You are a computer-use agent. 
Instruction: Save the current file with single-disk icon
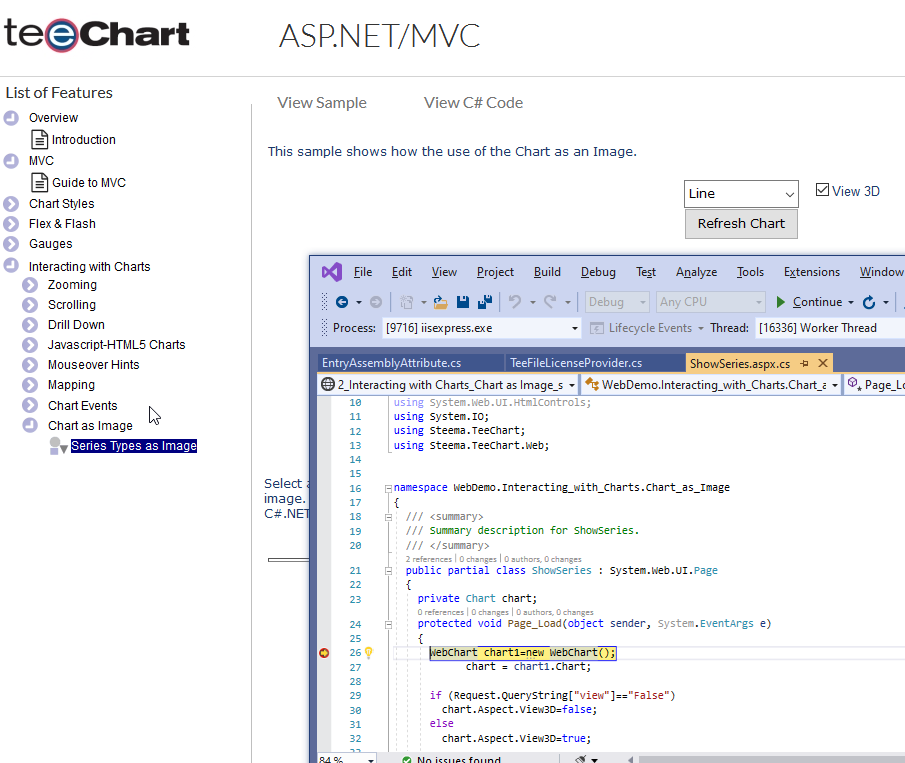tap(462, 302)
